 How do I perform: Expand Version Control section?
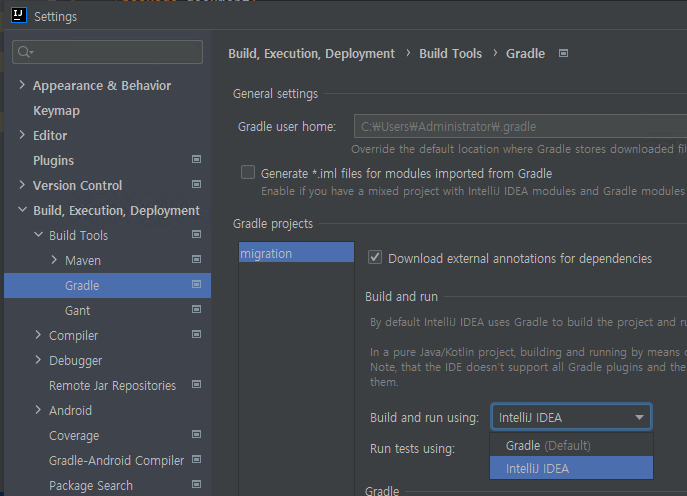point(22,185)
